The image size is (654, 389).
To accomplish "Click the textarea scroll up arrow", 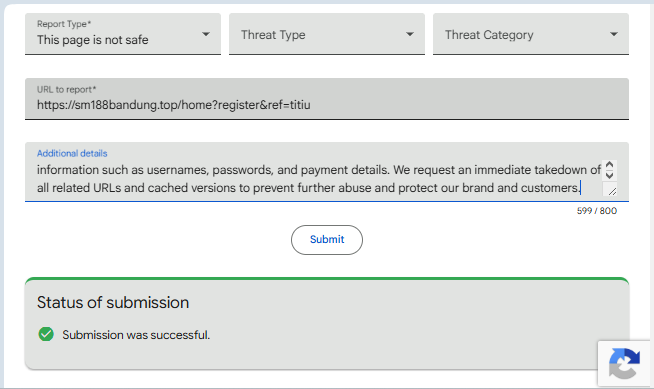I will 609,165.
